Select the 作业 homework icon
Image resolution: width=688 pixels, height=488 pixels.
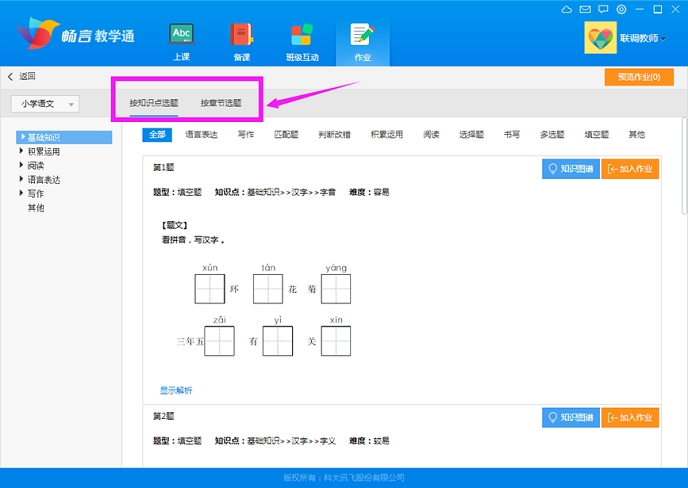(361, 41)
